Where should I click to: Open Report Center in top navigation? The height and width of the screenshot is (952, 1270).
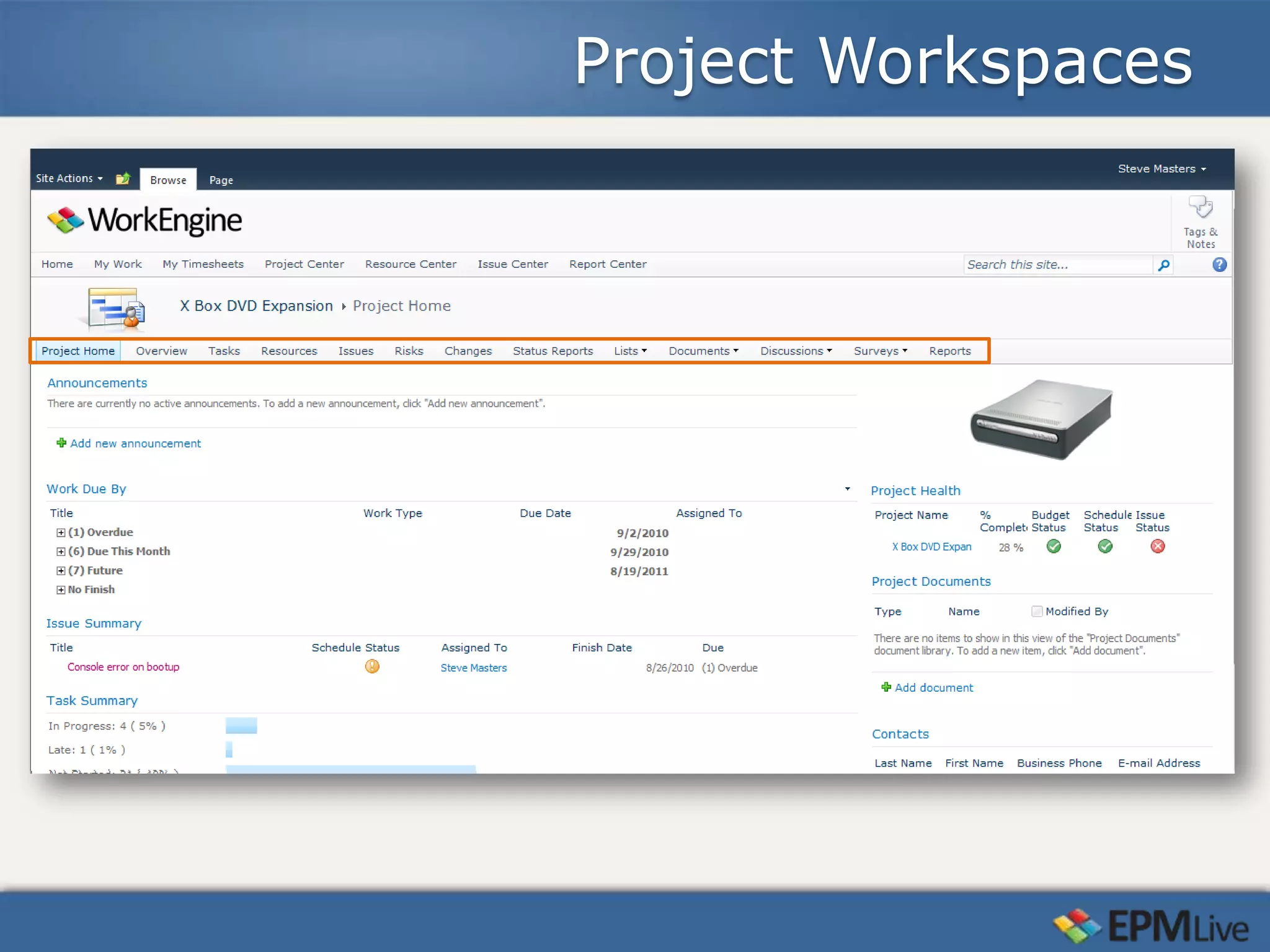(x=608, y=264)
